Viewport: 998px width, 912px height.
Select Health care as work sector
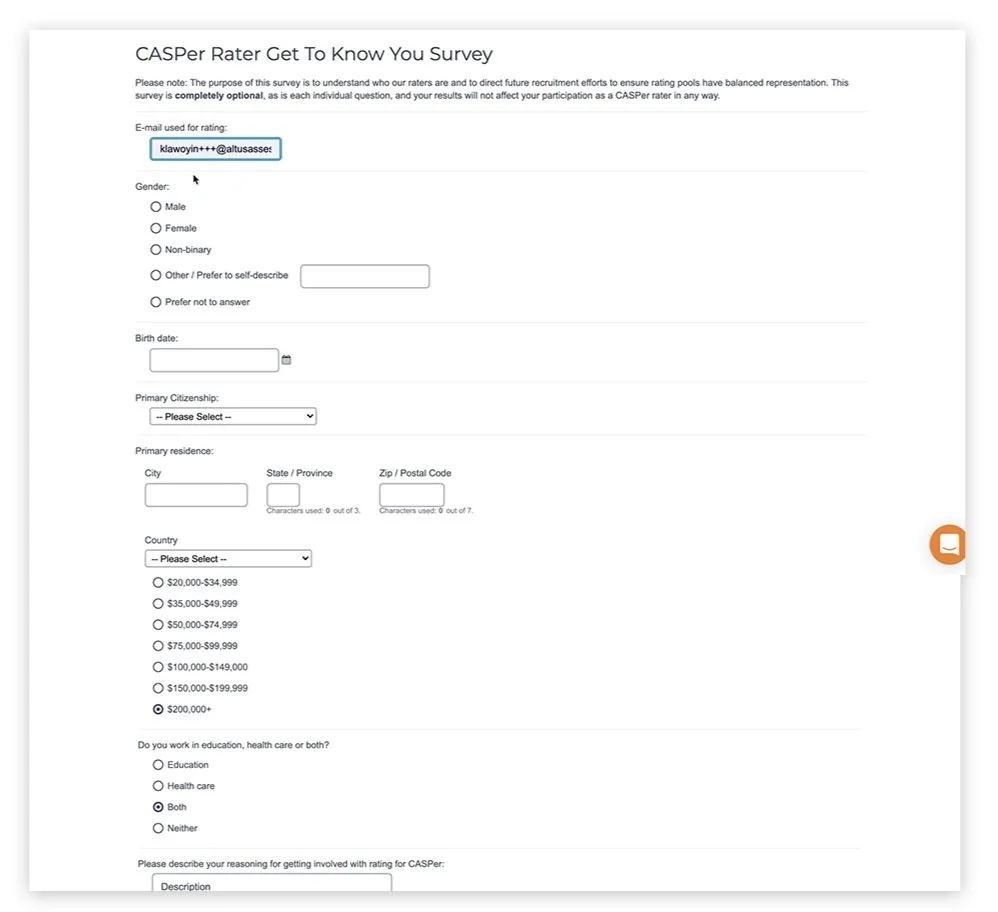(x=158, y=786)
